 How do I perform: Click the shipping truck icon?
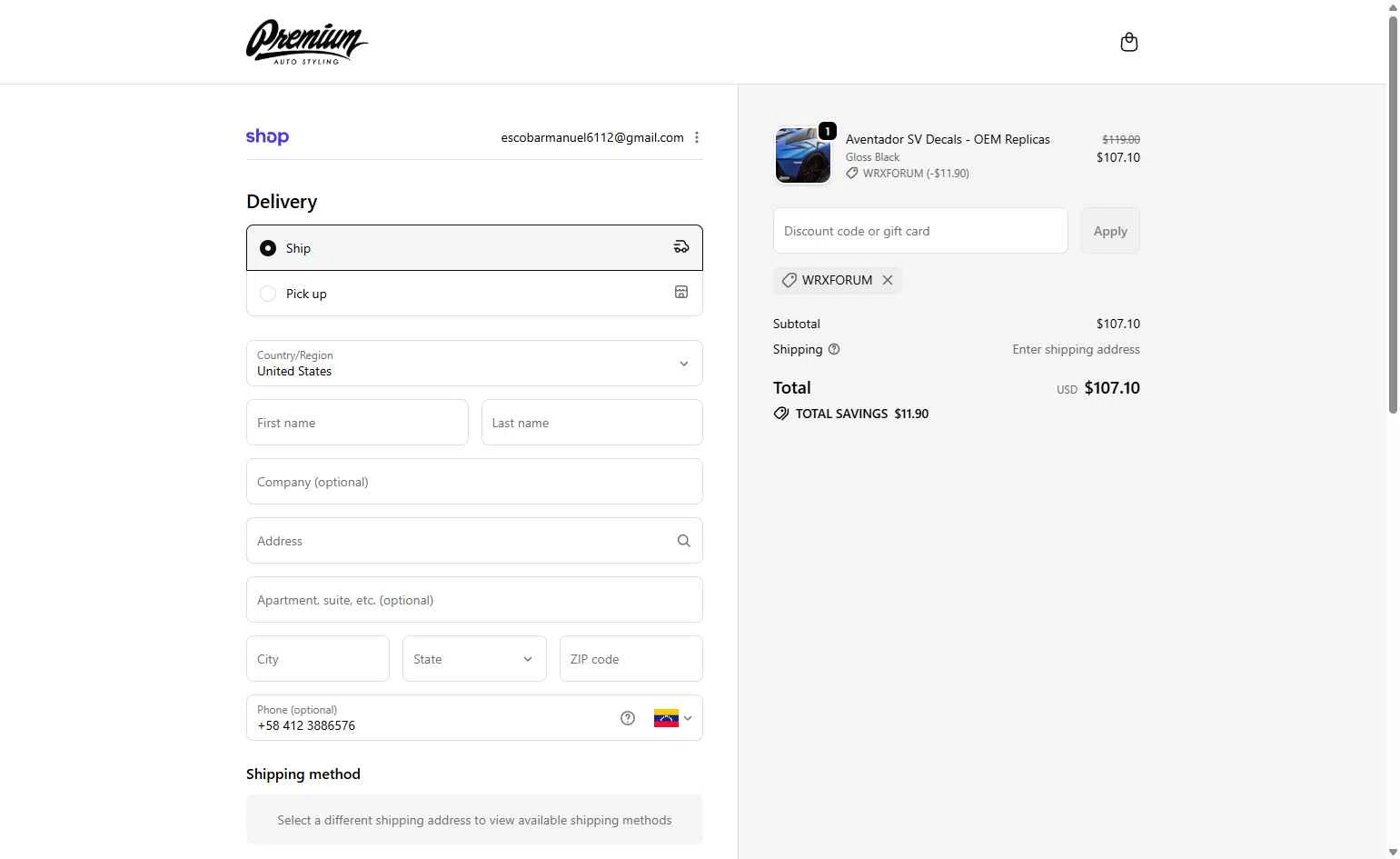pyautogui.click(x=681, y=247)
